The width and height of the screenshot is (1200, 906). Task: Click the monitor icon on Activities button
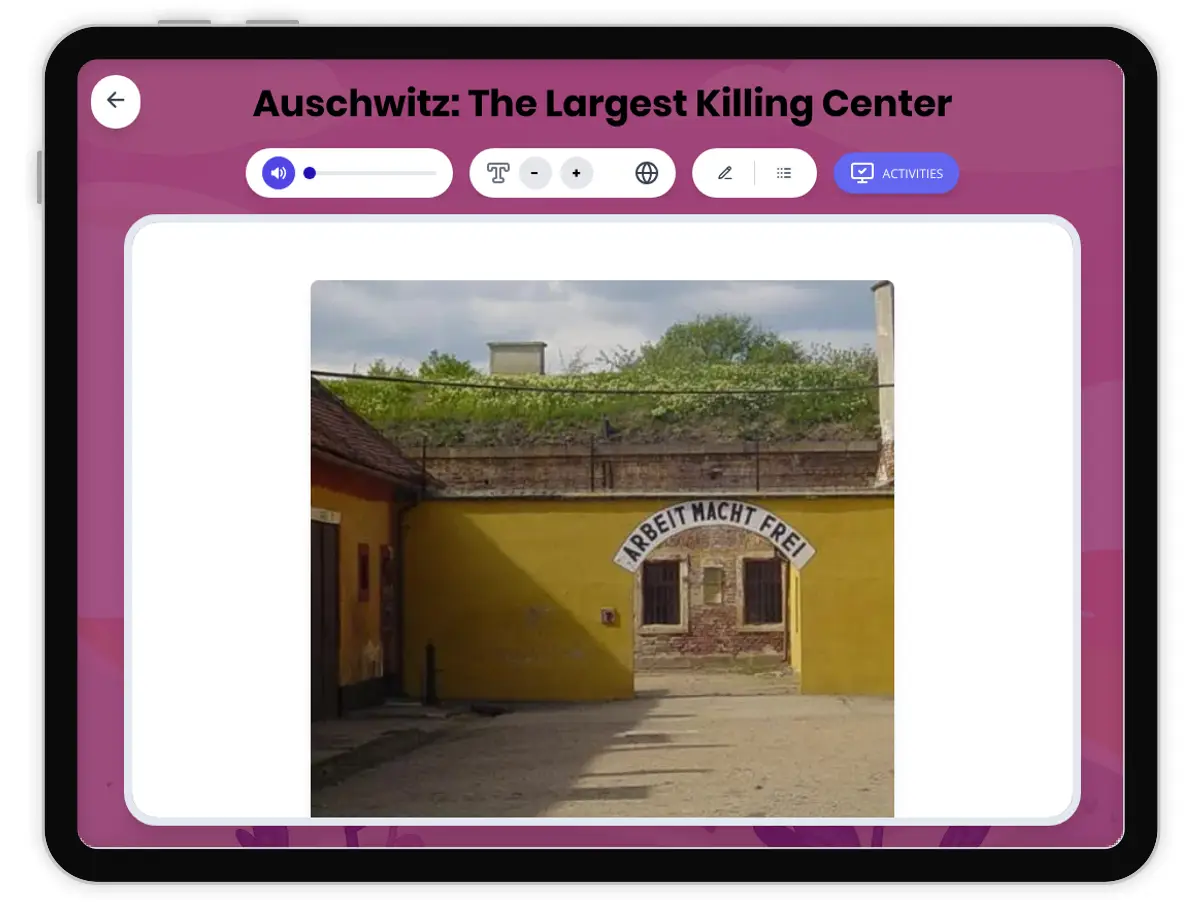[x=862, y=172]
